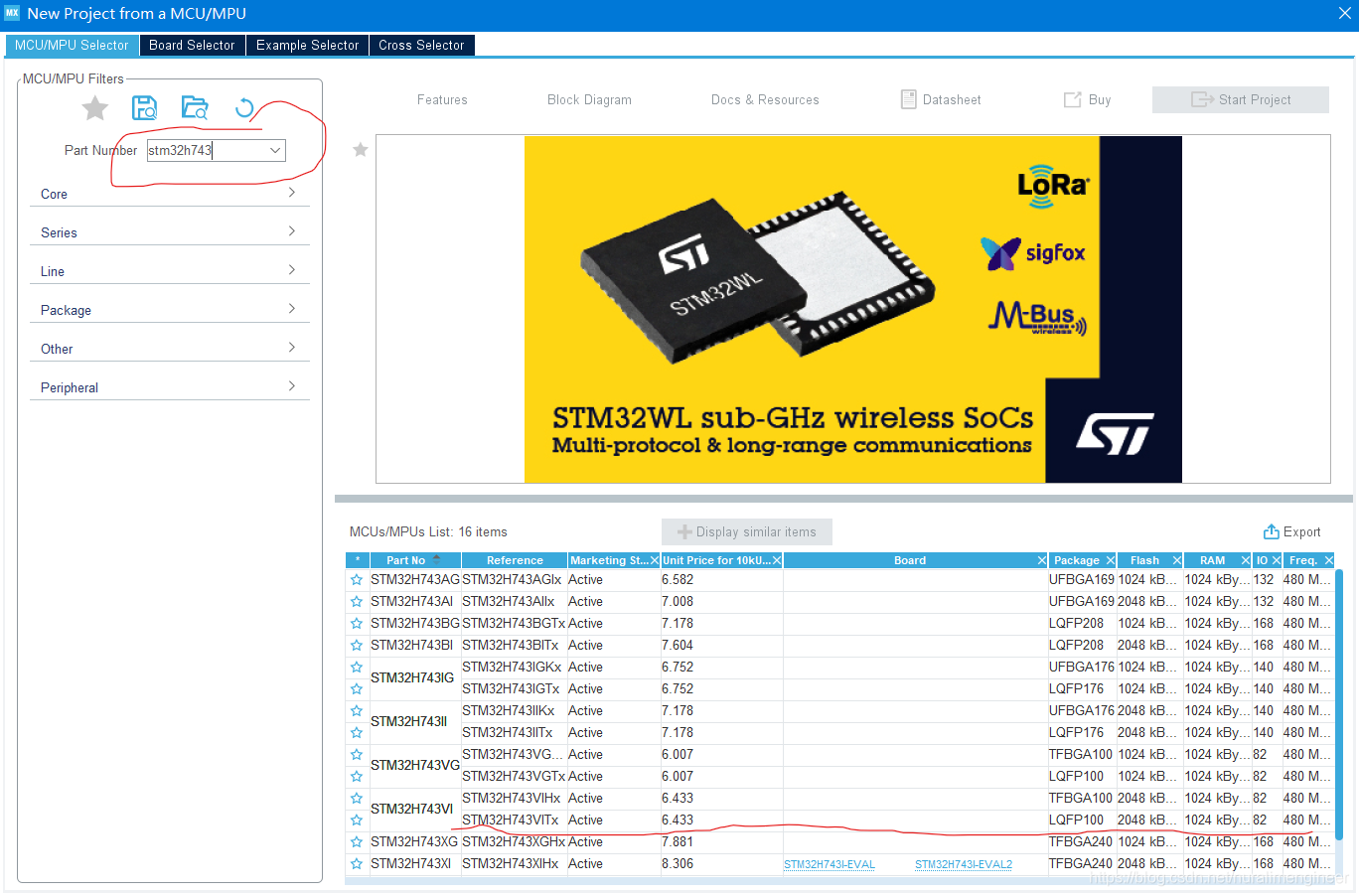Select the STM32H743VITx reference cell
The width and height of the screenshot is (1359, 896).
pyautogui.click(x=514, y=820)
